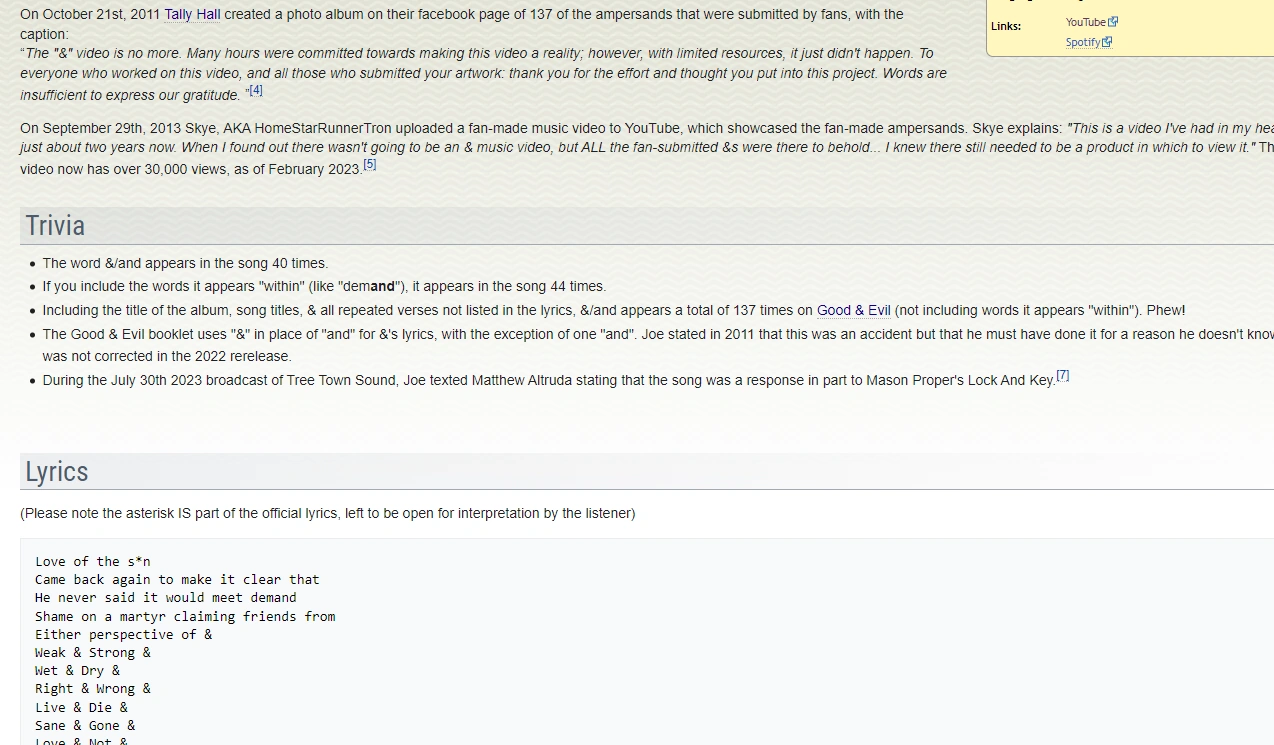Open the Tally Hall wiki link
Image resolution: width=1274 pixels, height=745 pixels.
[192, 14]
